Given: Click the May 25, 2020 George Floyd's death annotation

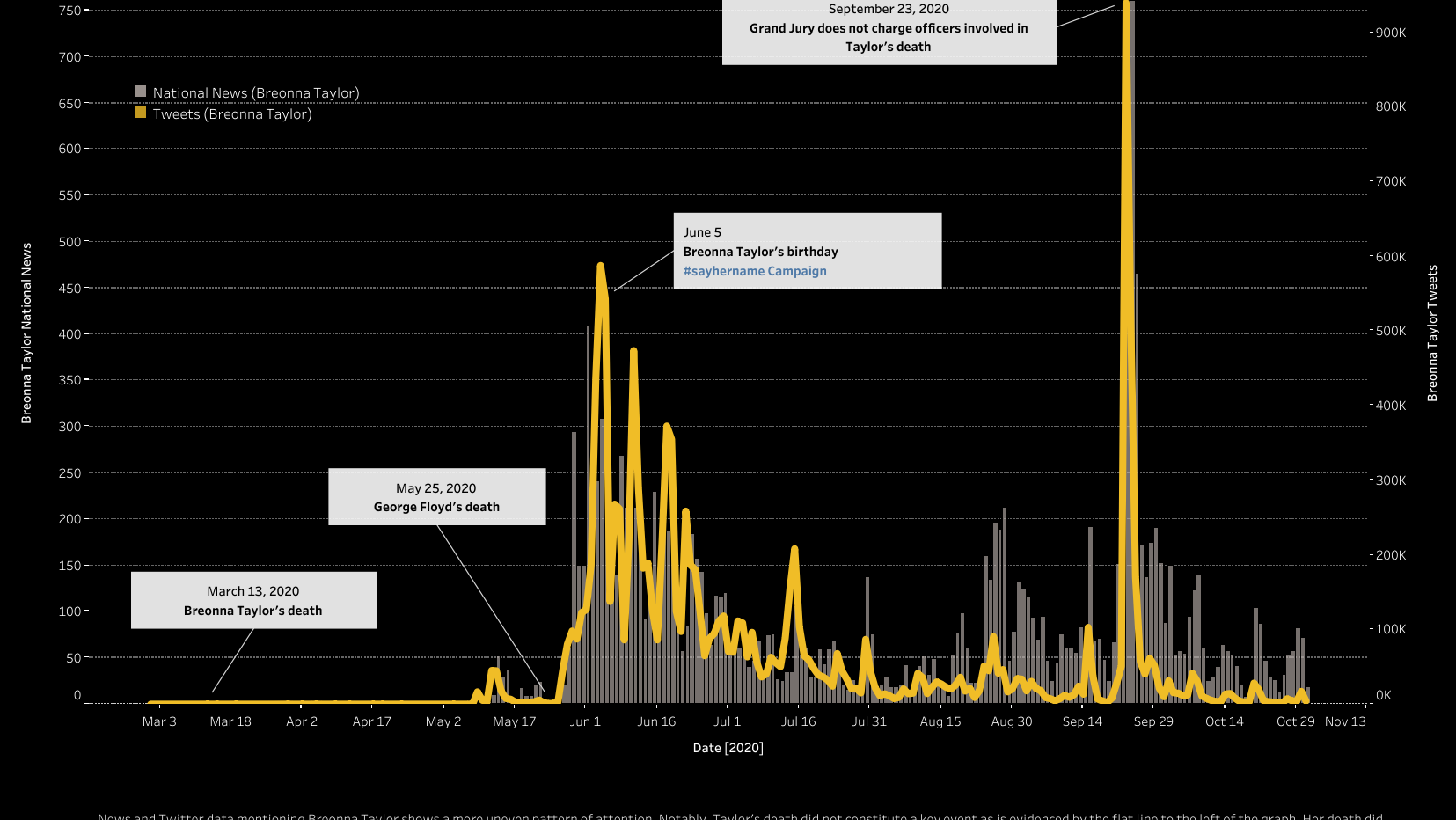Looking at the screenshot, I should point(436,497).
